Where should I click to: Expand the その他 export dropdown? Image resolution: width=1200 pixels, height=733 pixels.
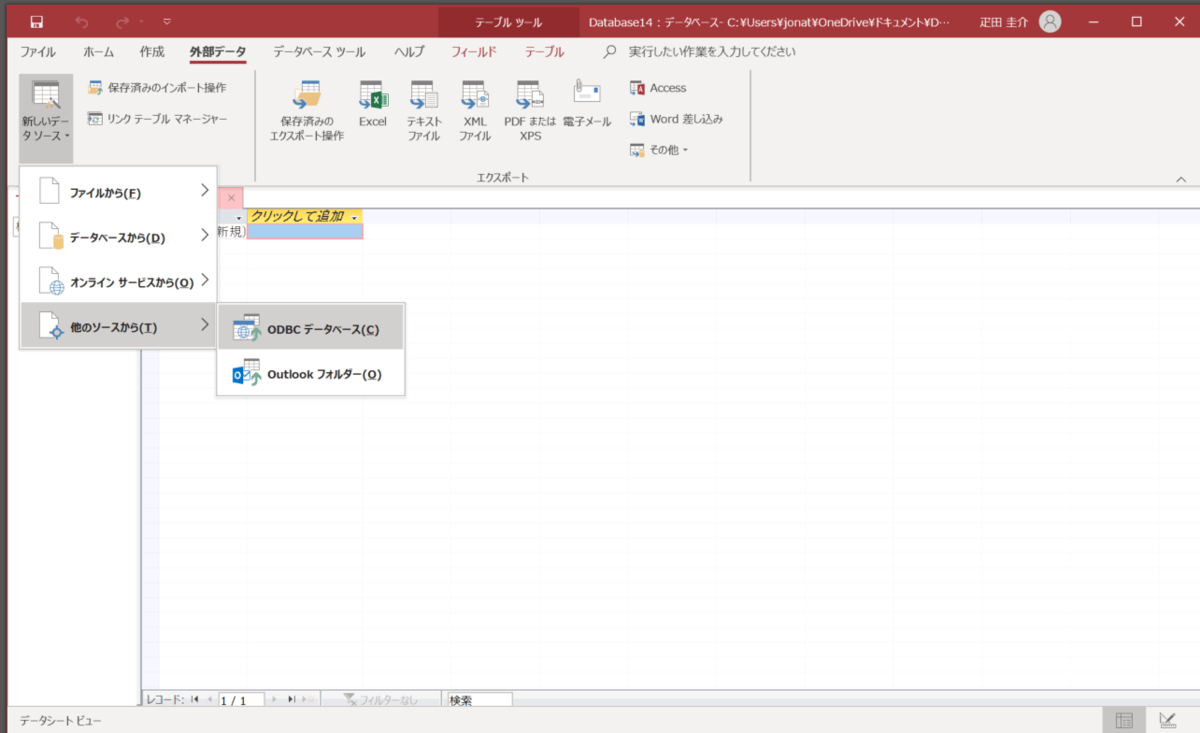click(x=659, y=150)
